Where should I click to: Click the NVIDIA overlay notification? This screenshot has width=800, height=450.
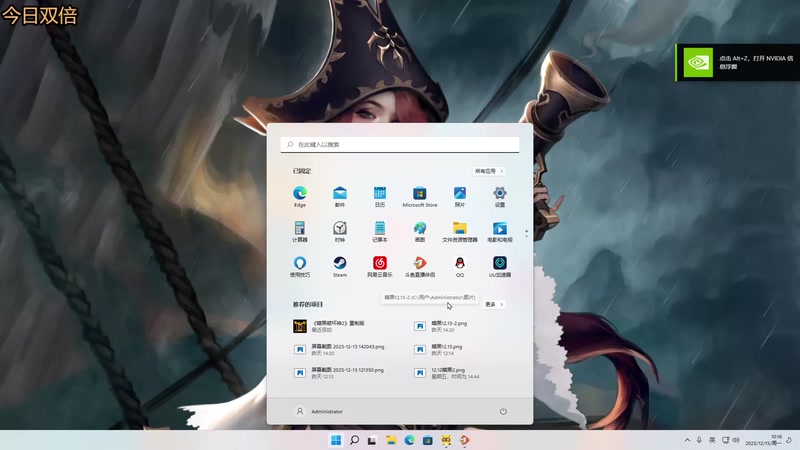point(738,62)
